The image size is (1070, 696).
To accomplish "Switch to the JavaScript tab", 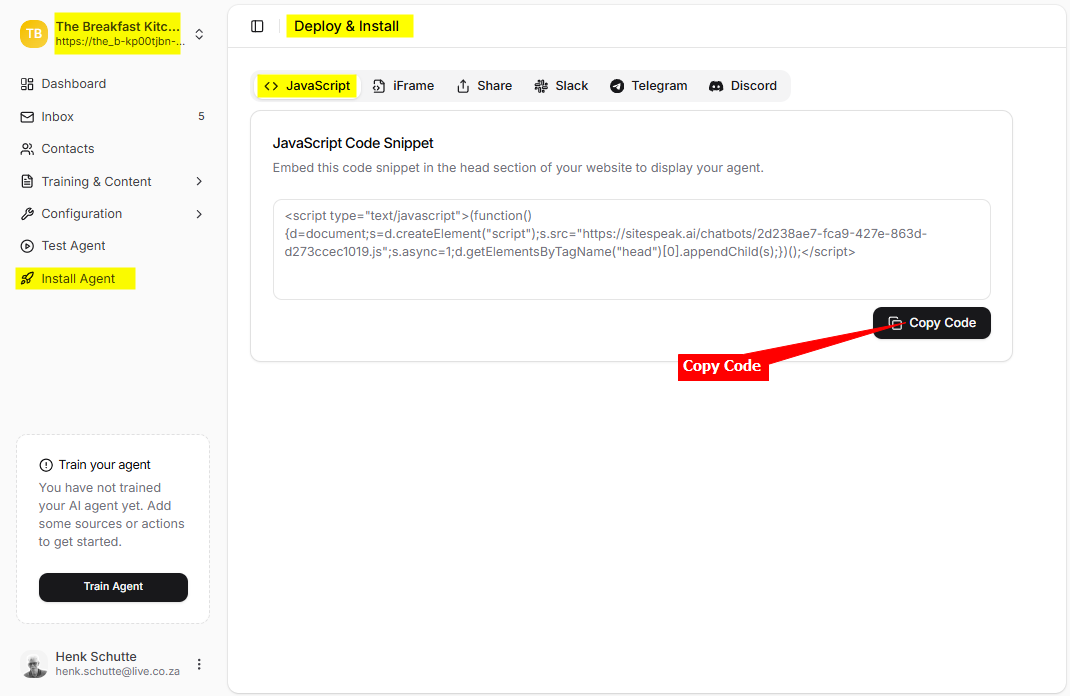I will pos(307,86).
